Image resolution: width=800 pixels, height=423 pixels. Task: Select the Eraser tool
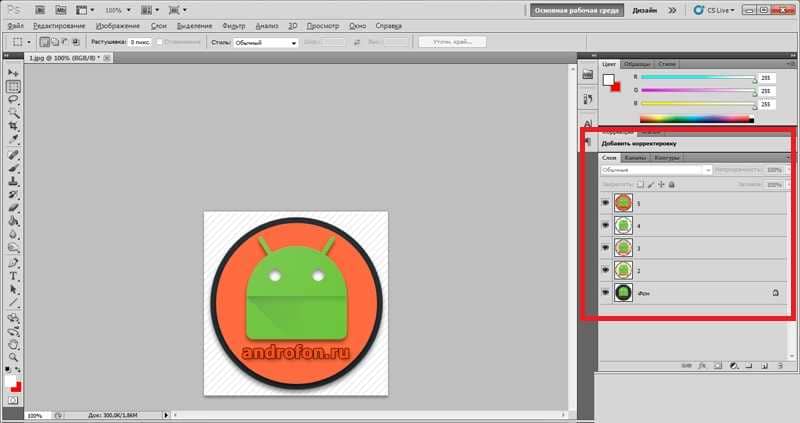[13, 208]
